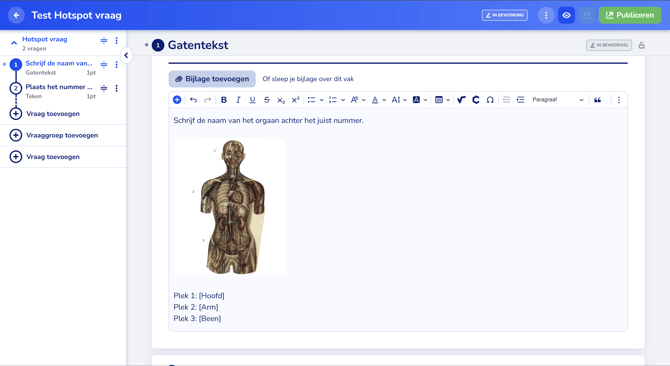
Task: Click Vraaggroep toevoegen
Action: click(x=54, y=135)
